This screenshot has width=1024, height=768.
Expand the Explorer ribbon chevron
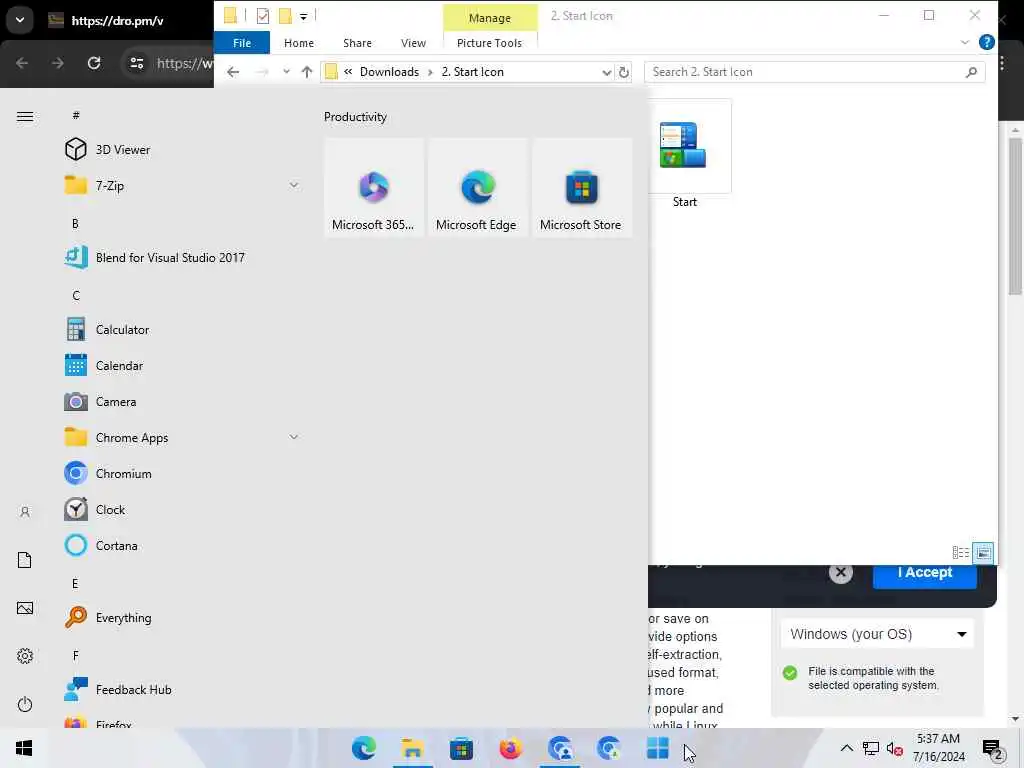965,42
